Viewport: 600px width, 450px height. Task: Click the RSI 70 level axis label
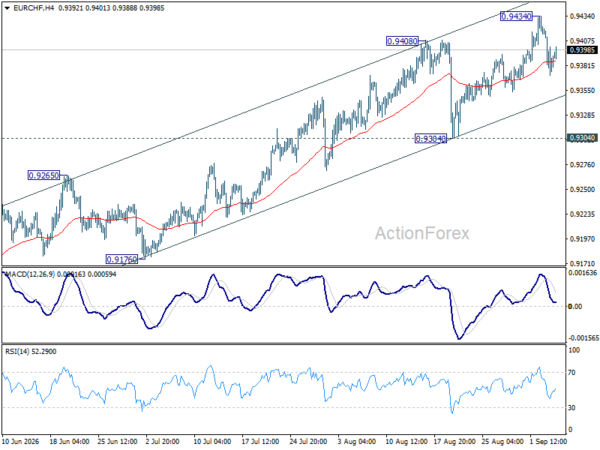[x=571, y=372]
